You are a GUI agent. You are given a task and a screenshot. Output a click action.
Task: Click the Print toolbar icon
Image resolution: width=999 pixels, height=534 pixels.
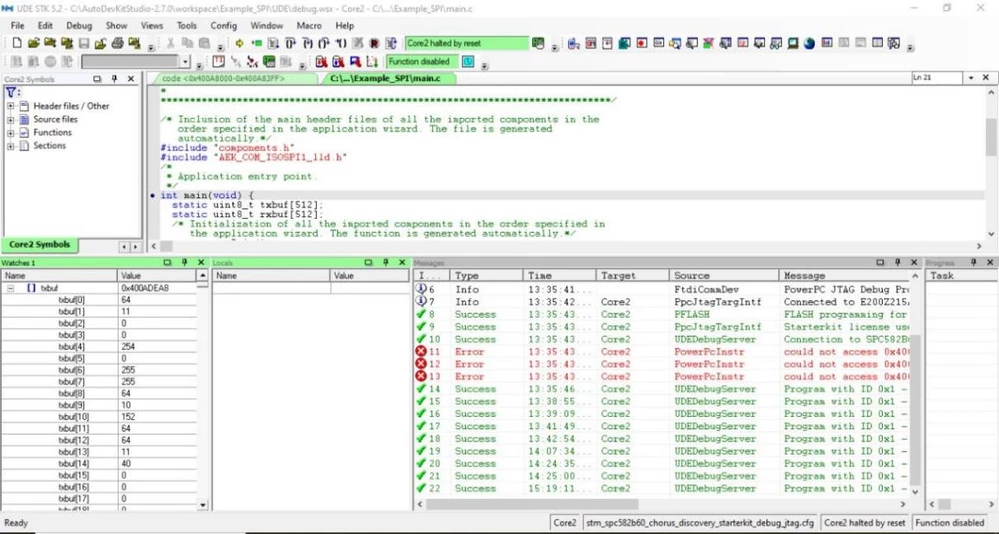click(x=117, y=43)
